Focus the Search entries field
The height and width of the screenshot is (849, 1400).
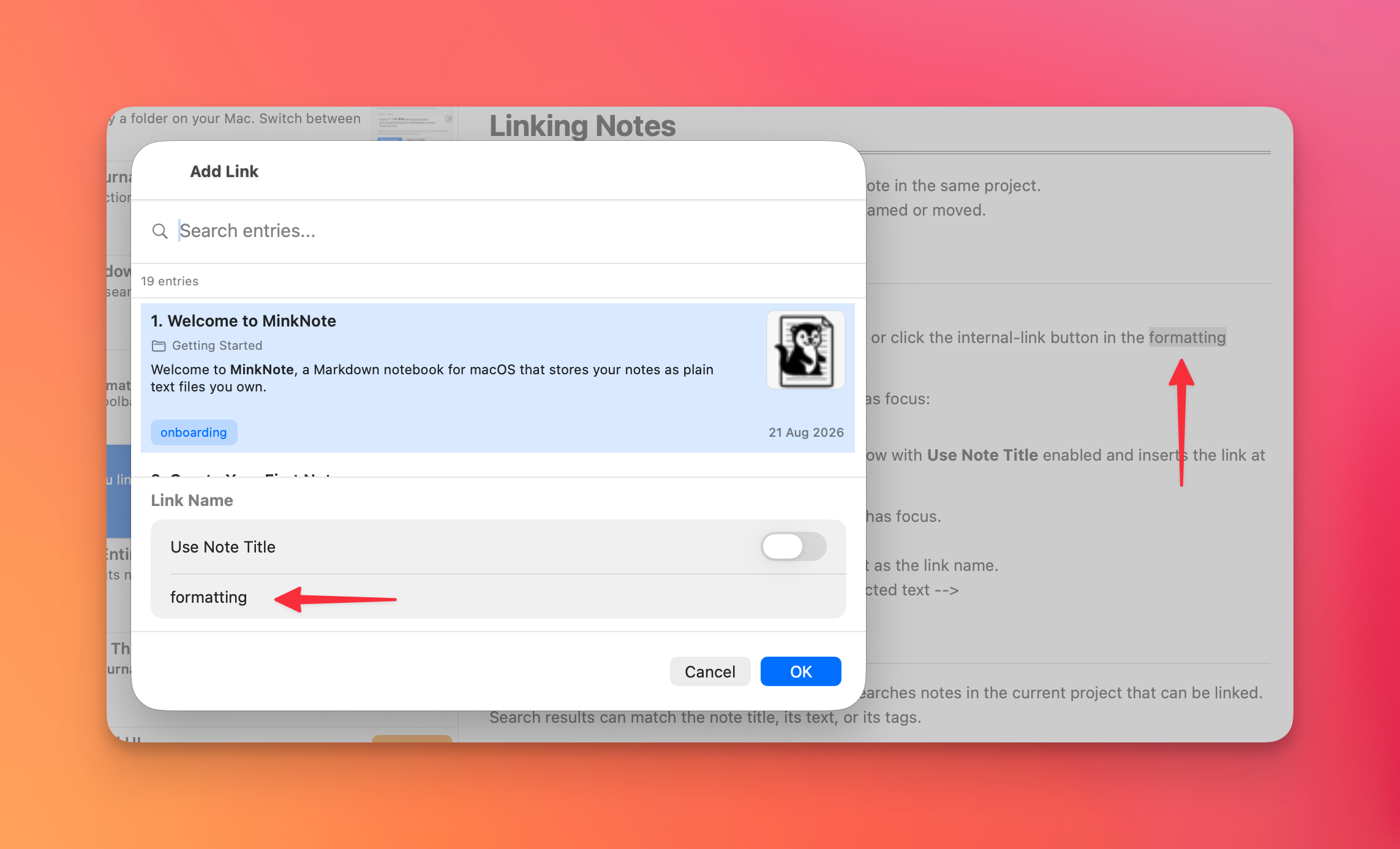(x=514, y=231)
